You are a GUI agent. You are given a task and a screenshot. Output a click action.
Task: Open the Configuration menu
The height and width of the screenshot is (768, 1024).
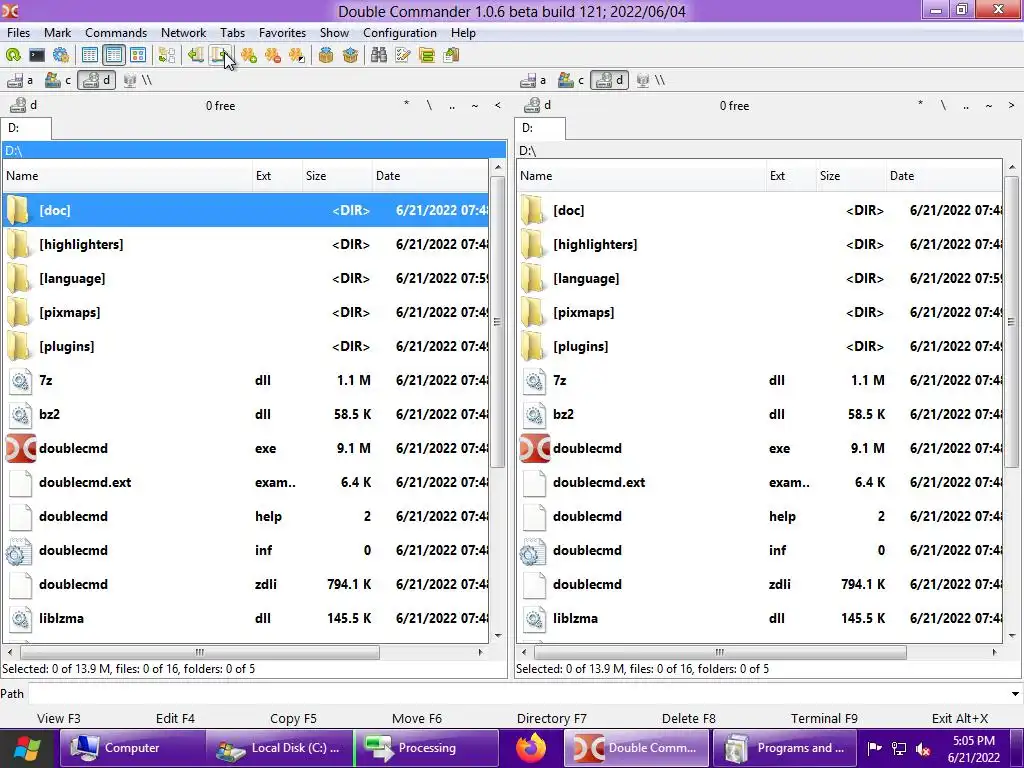click(x=400, y=33)
